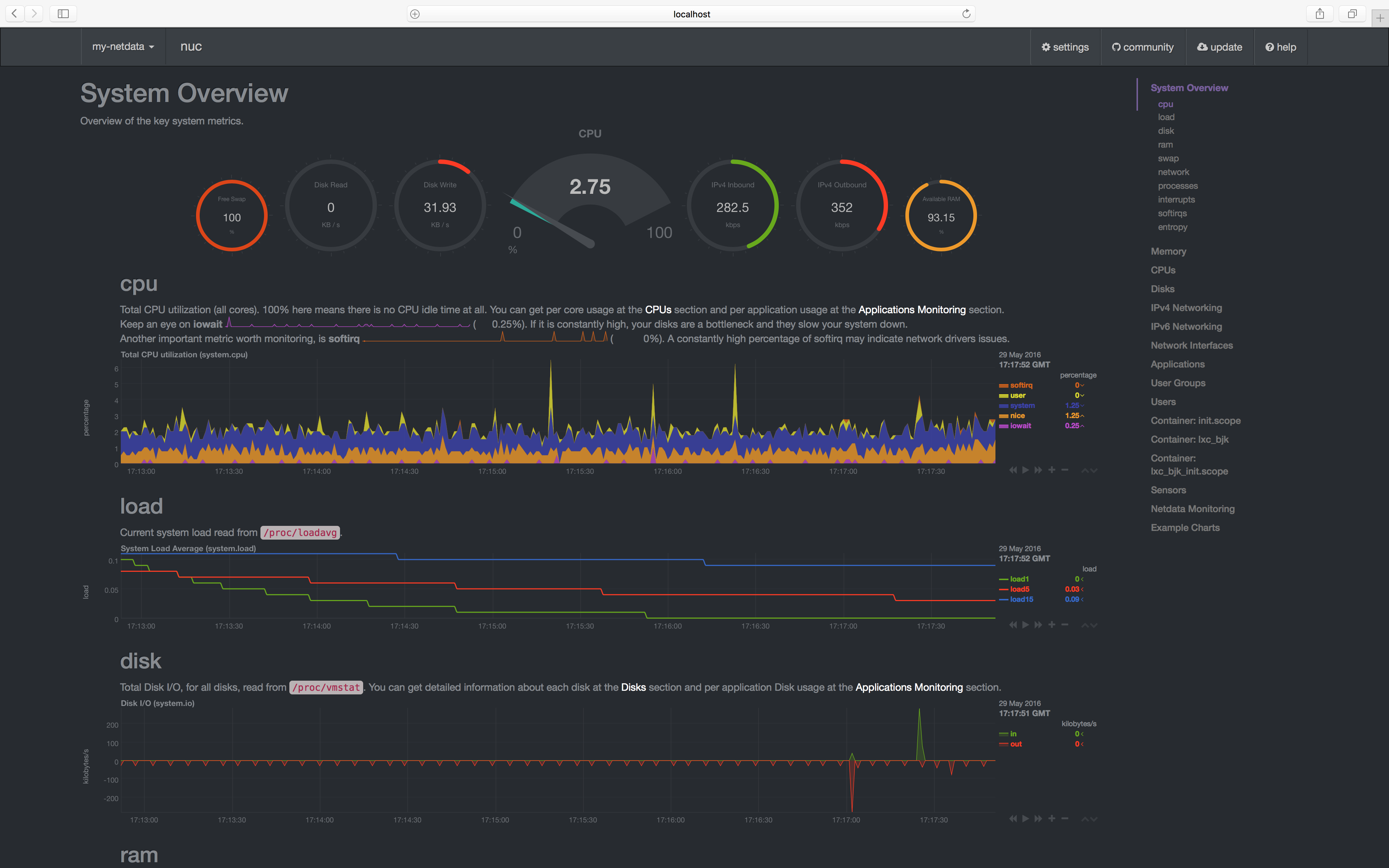Screen dimensions: 1389x868
Task: Pan the Disk I/O chart left with rewind icon
Action: [x=1012, y=818]
